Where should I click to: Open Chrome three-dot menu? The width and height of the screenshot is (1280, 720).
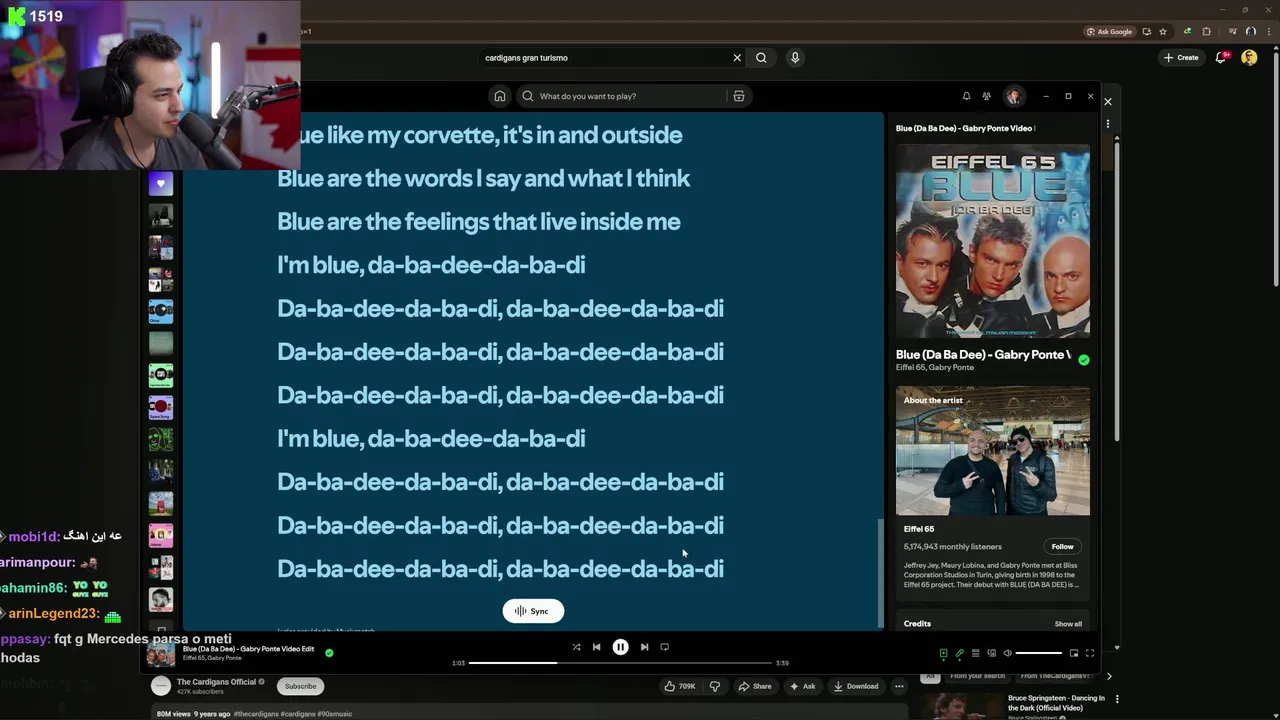coord(1268,31)
